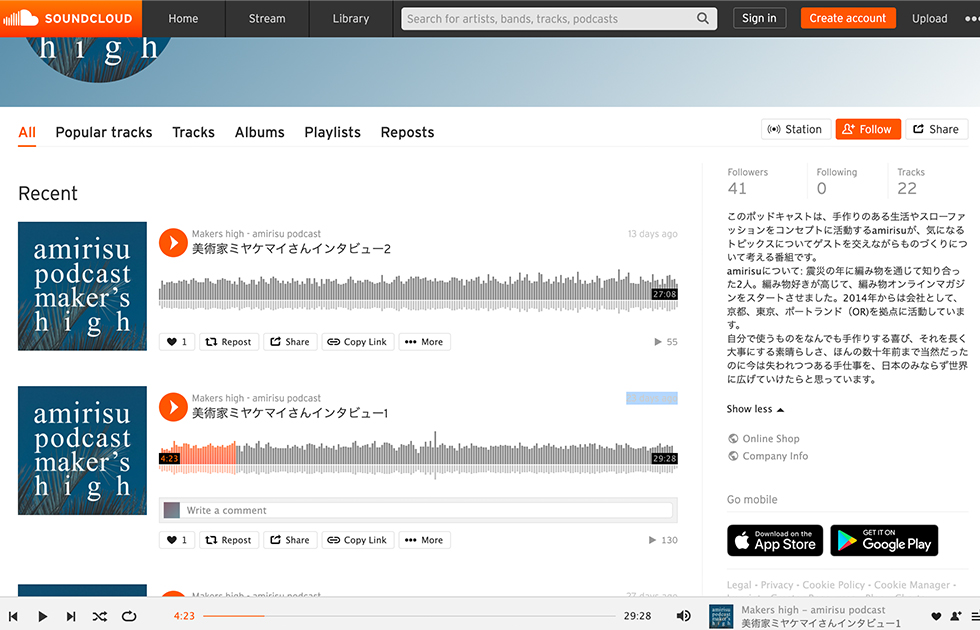The height and width of the screenshot is (630, 980).
Task: Play the インタビュー1 track
Action: [x=173, y=407]
